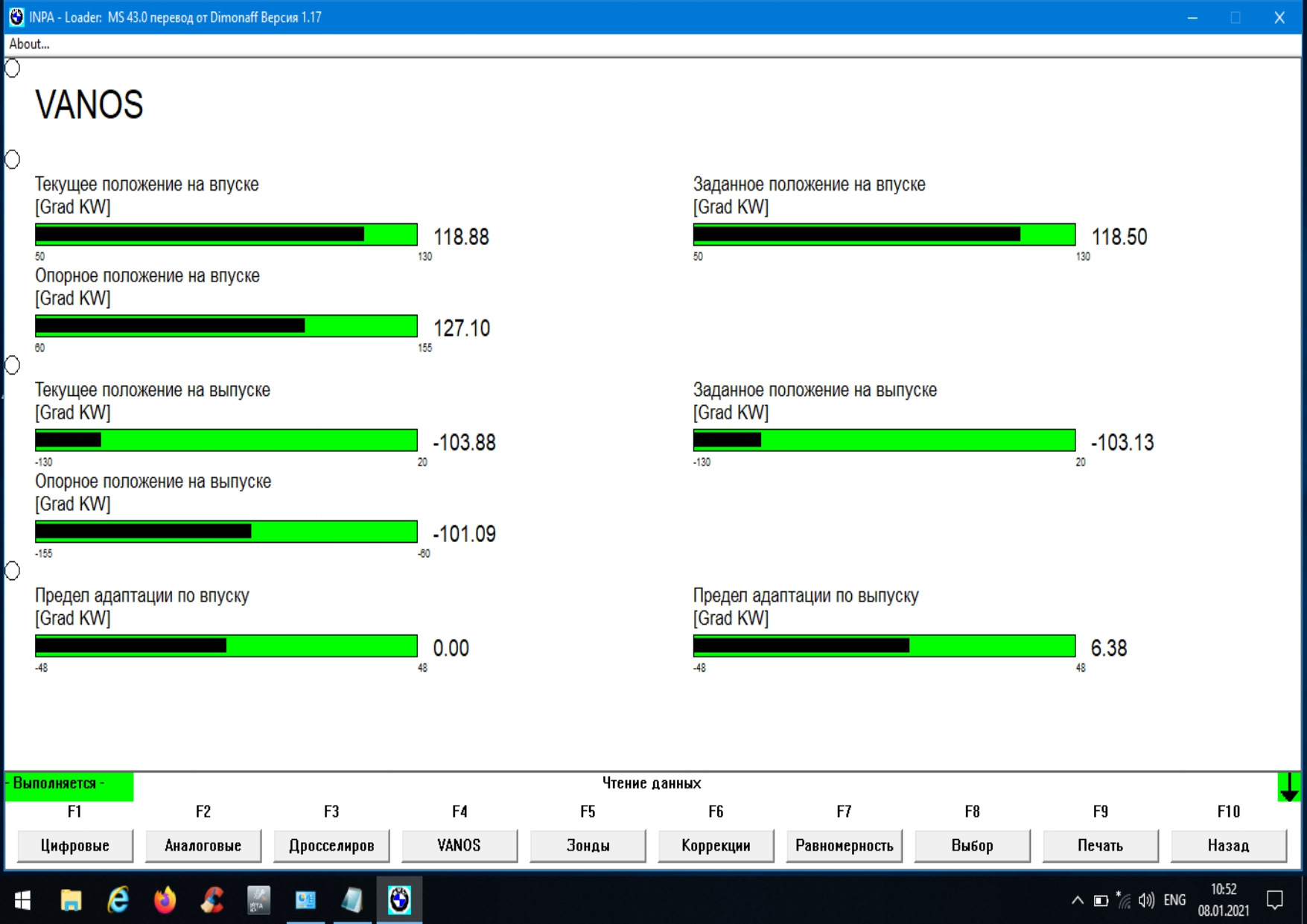
Task: Click the -103.13 exhaust setpoint value
Action: pos(1122,442)
